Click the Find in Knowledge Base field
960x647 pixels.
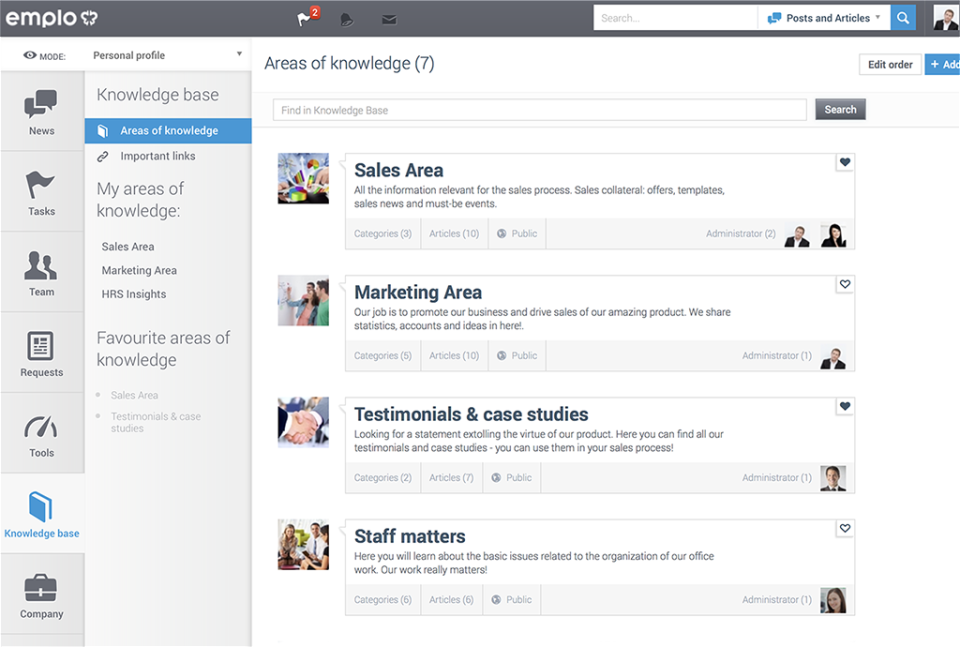[x=540, y=109]
